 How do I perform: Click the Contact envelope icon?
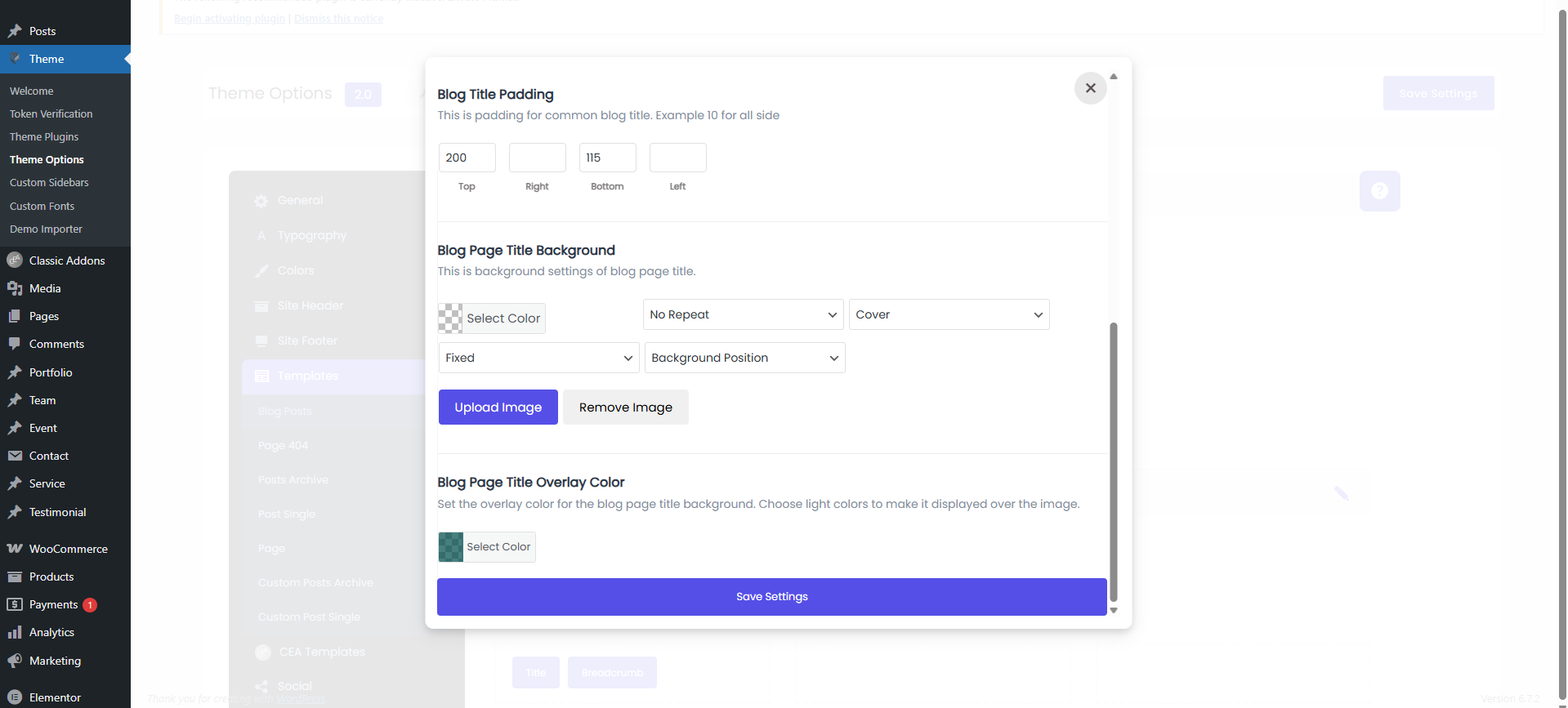click(15, 456)
